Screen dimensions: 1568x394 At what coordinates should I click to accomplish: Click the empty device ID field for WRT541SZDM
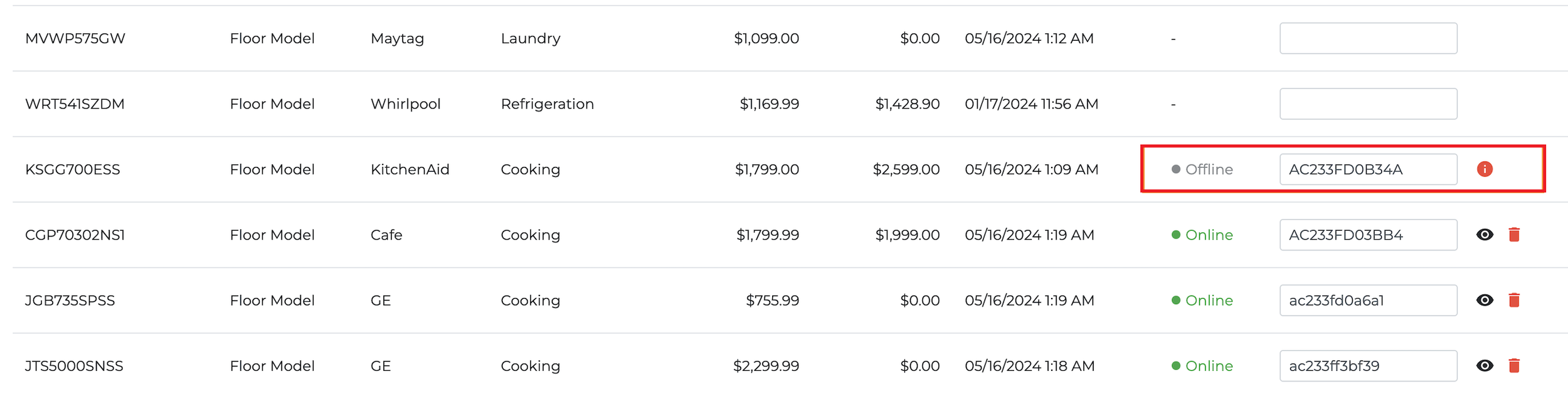pyautogui.click(x=1369, y=104)
